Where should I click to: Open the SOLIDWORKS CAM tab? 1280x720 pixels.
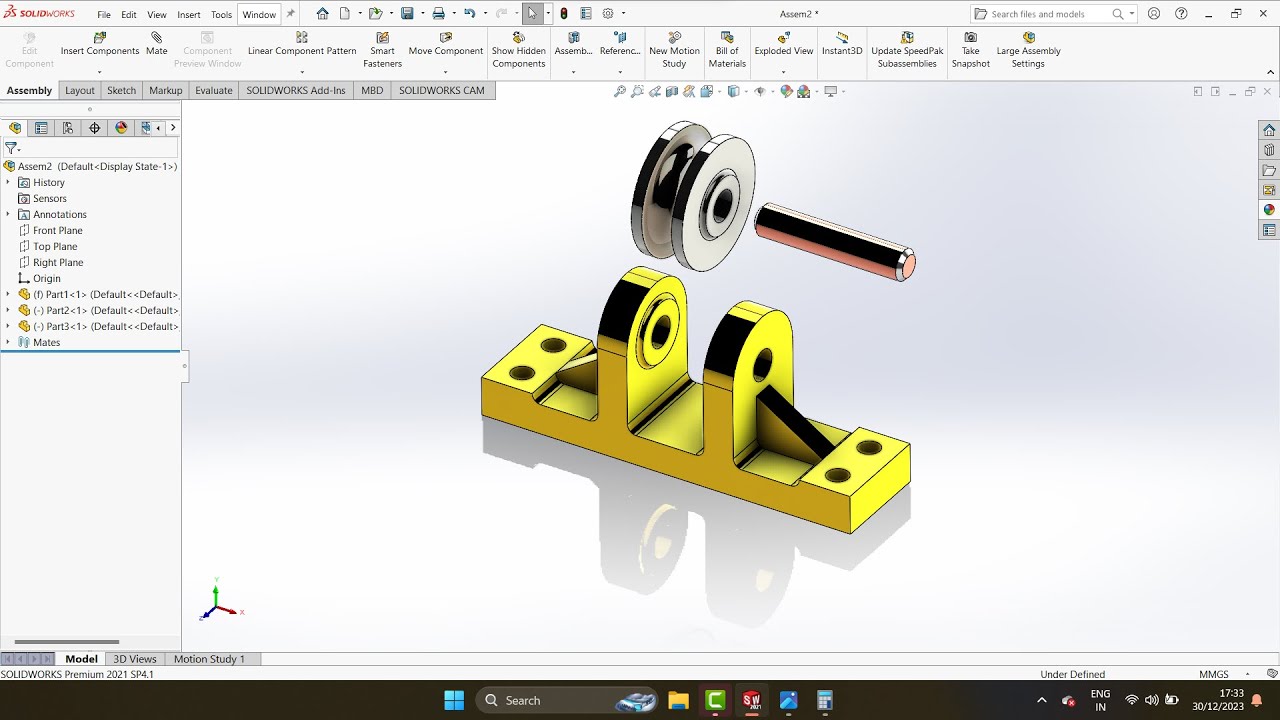coord(441,90)
